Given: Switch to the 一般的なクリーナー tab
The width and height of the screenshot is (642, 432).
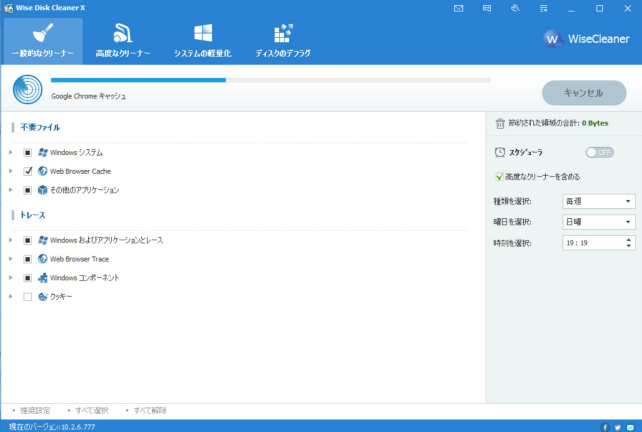Looking at the screenshot, I should (x=43, y=41).
